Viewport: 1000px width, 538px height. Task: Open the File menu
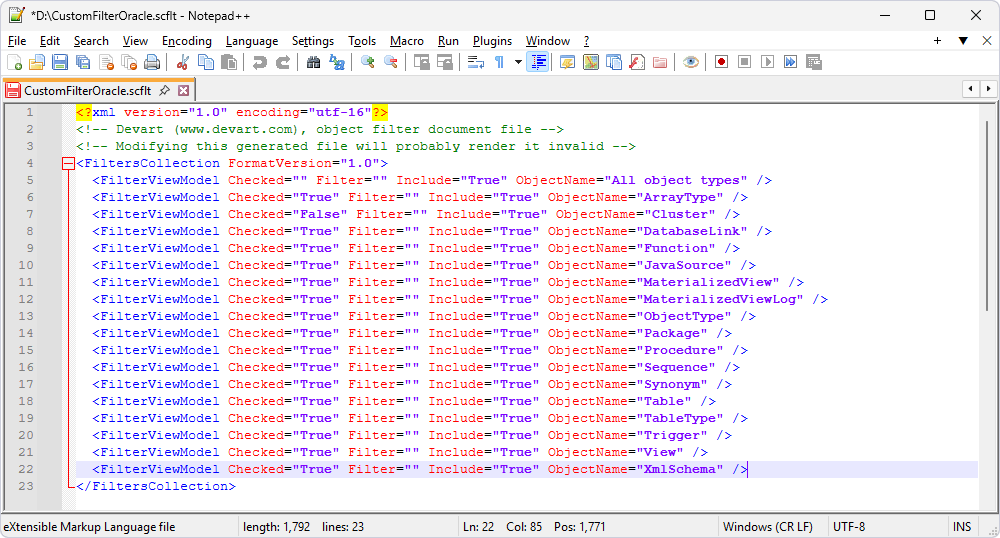[x=17, y=41]
